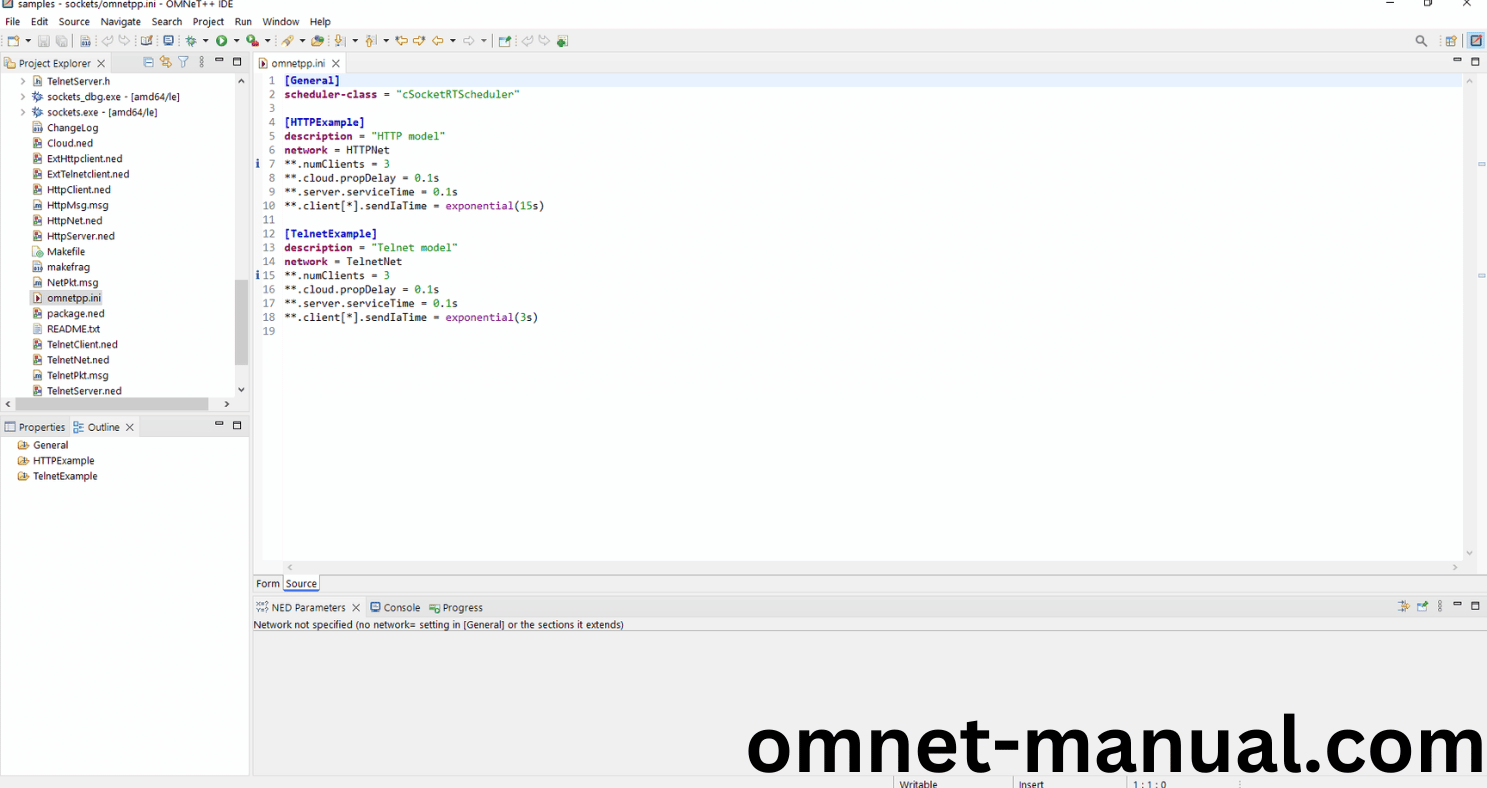Maximize the Outline panel
This screenshot has height=788, width=1487.
point(237,426)
